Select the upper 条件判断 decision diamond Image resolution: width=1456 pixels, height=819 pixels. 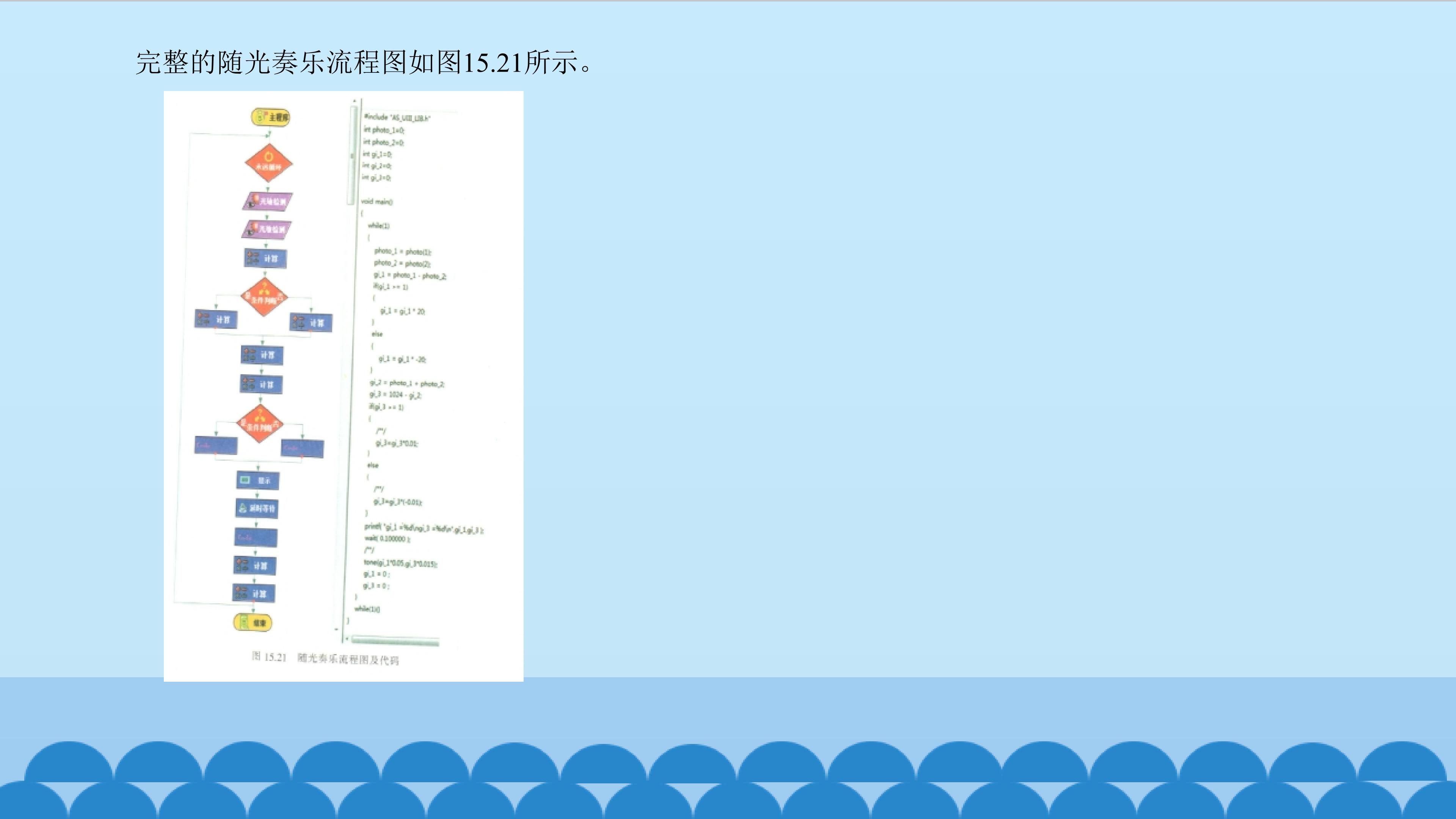(264, 297)
